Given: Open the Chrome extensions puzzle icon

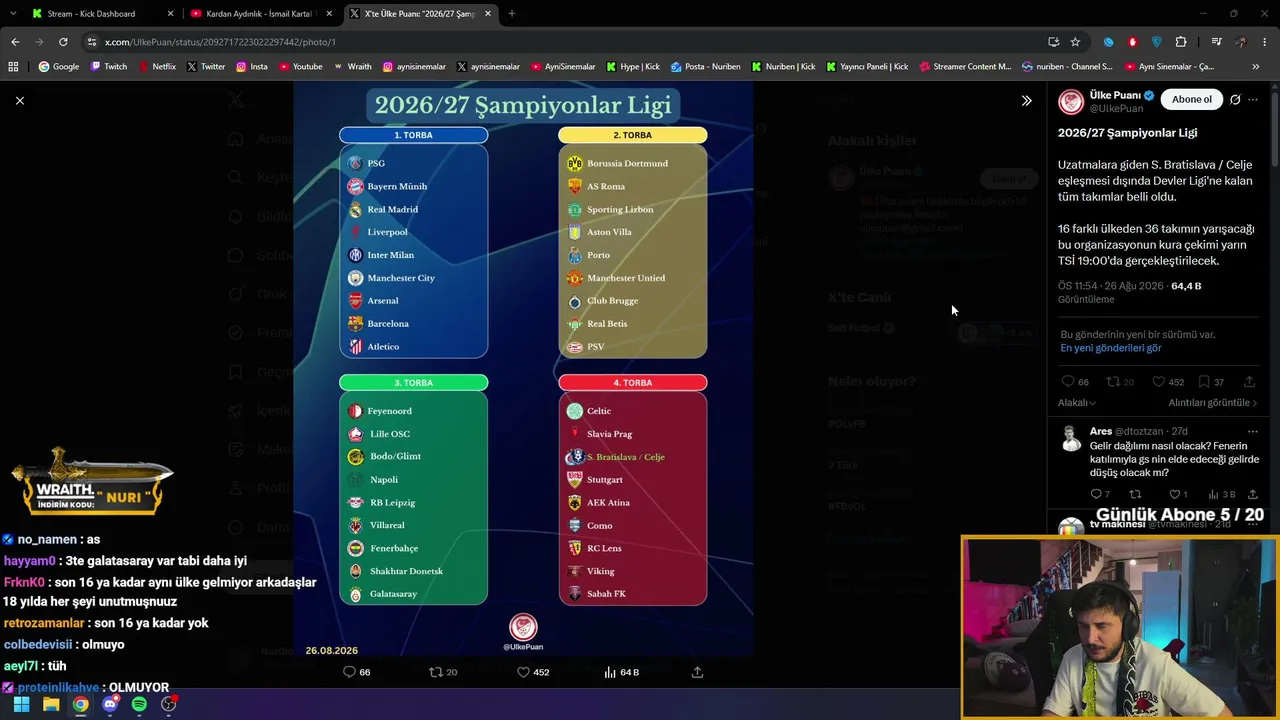Looking at the screenshot, I should [x=1181, y=42].
